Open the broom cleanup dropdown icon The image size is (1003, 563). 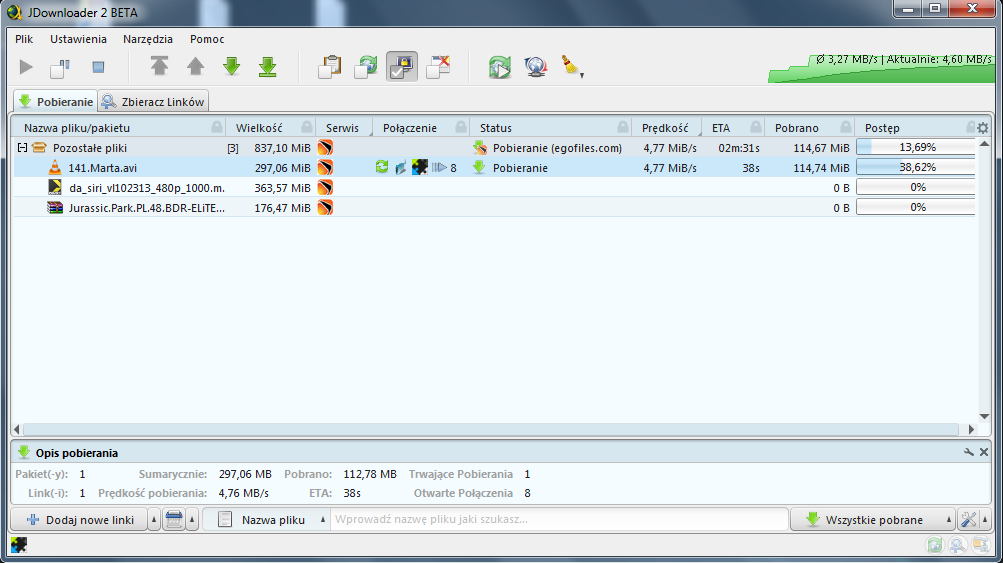point(572,67)
